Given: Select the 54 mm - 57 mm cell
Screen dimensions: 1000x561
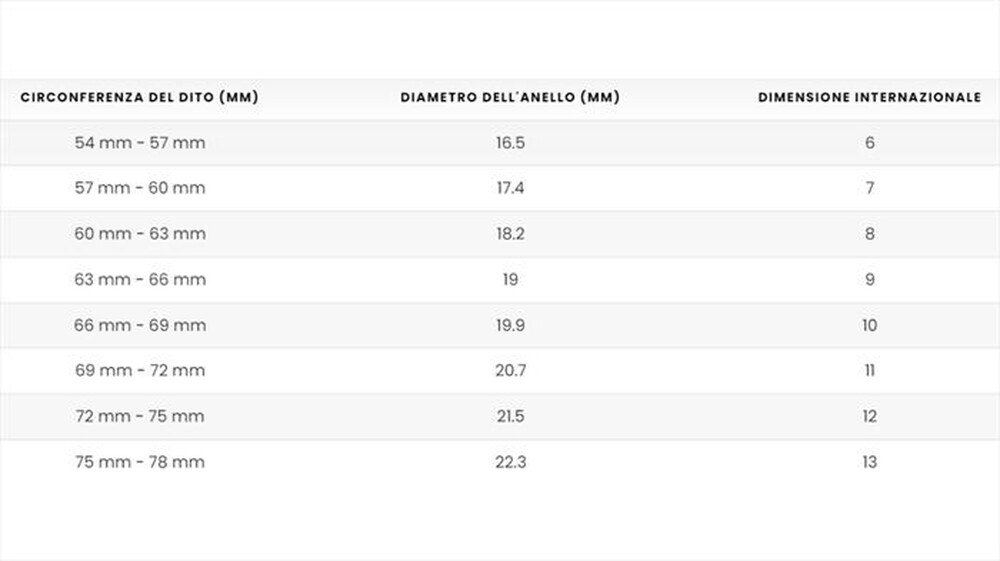Looking at the screenshot, I should 140,143.
